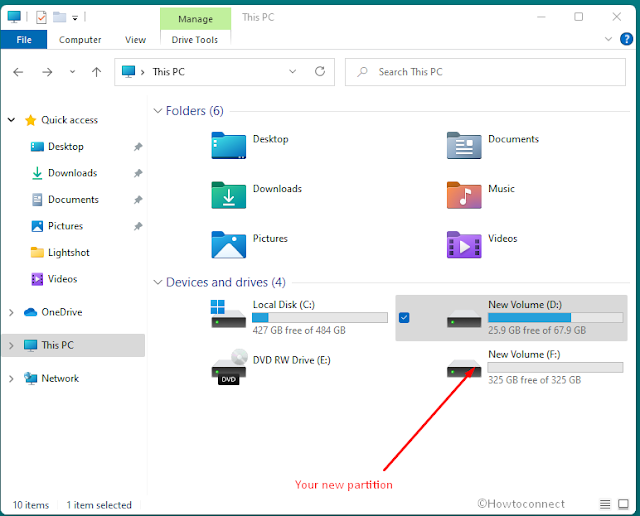Viewport: 640px width, 516px height.
Task: Select the Videos folder icon in Folders
Action: (x=464, y=245)
